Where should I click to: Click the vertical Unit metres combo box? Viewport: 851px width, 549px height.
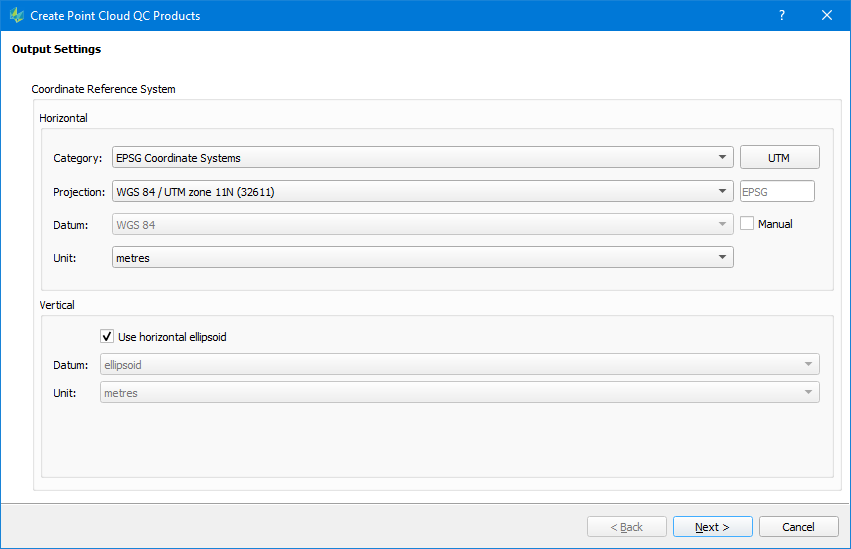tap(459, 392)
